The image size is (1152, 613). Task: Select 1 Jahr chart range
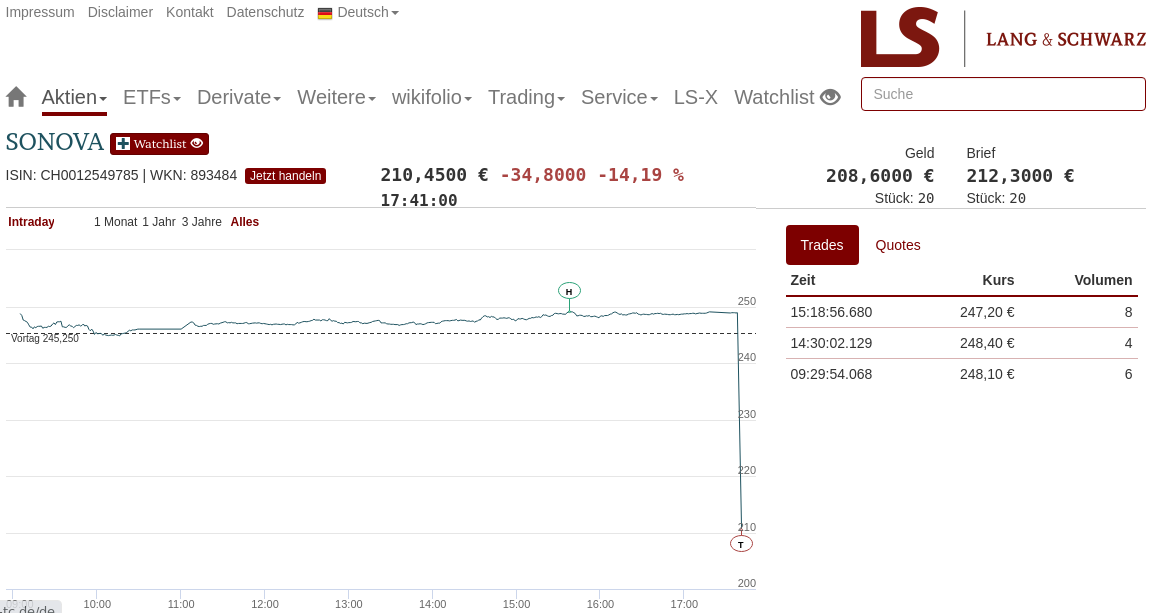(x=159, y=222)
